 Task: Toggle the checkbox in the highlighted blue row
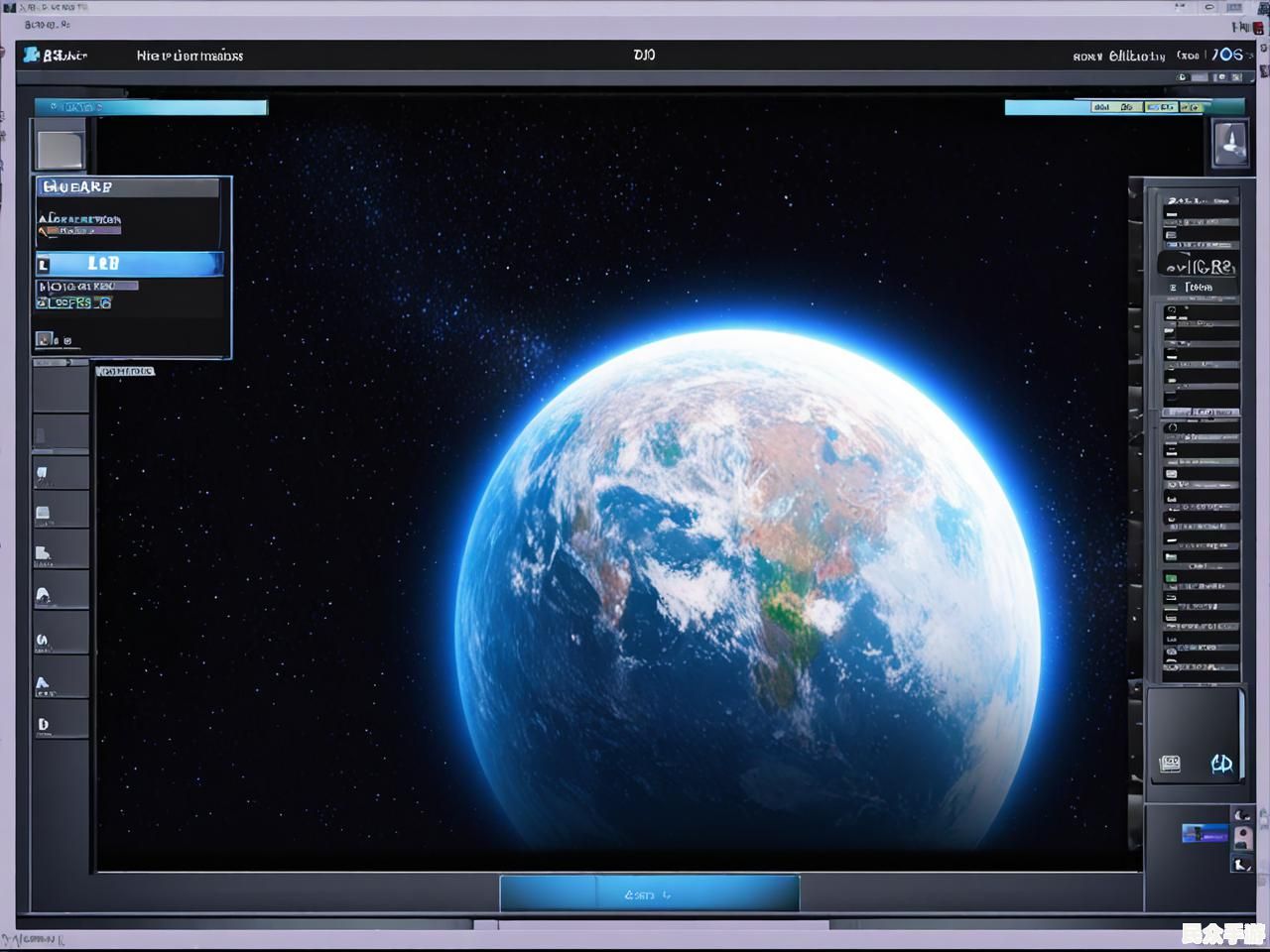44,265
